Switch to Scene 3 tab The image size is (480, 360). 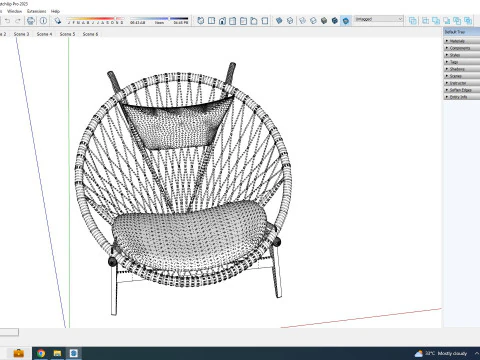coord(21,34)
